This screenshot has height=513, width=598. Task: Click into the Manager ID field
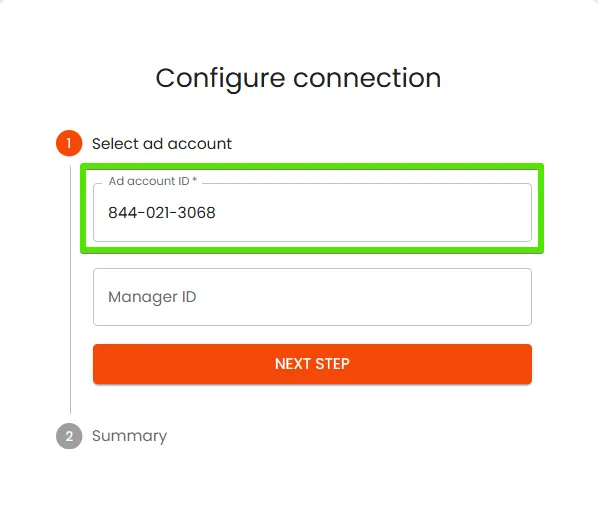pyautogui.click(x=312, y=297)
